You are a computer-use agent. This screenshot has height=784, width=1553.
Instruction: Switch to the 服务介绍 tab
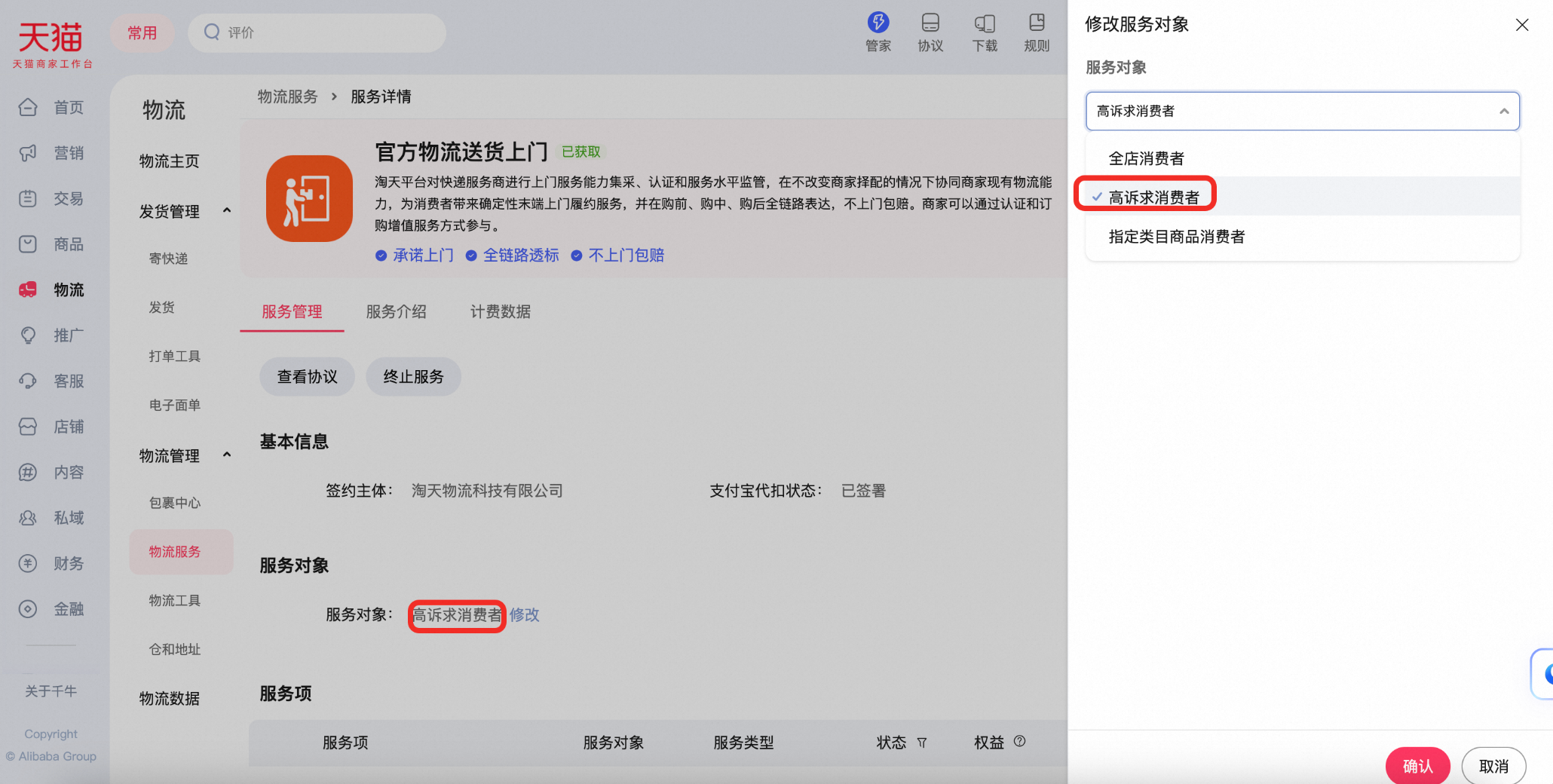397,311
